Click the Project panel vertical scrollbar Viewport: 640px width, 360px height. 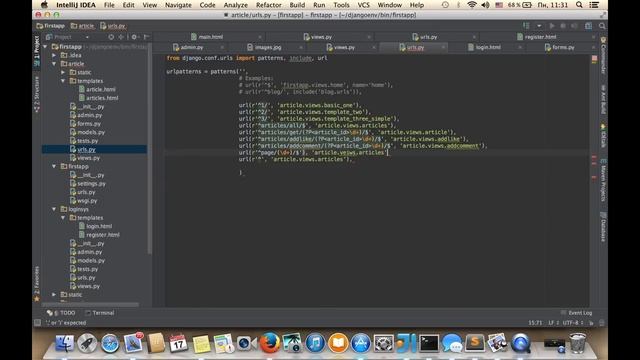point(149,149)
